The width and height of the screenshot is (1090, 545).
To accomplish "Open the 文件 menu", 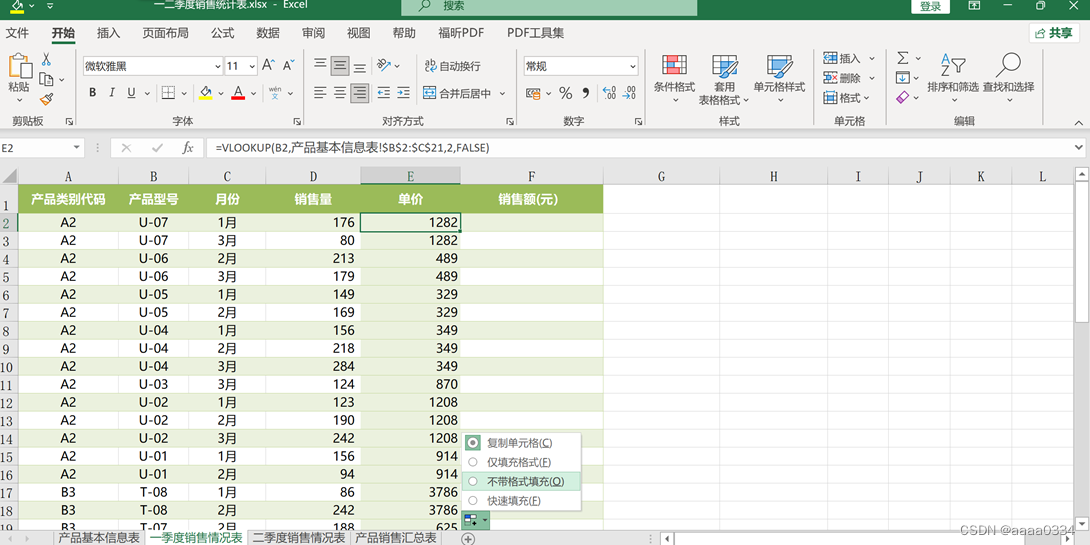I will tap(17, 33).
